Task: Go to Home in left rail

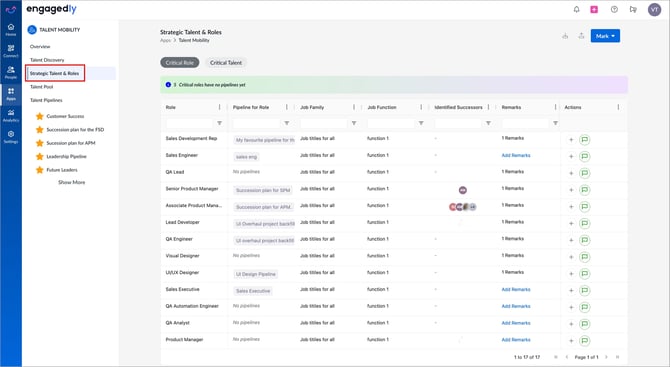Action: tap(11, 30)
